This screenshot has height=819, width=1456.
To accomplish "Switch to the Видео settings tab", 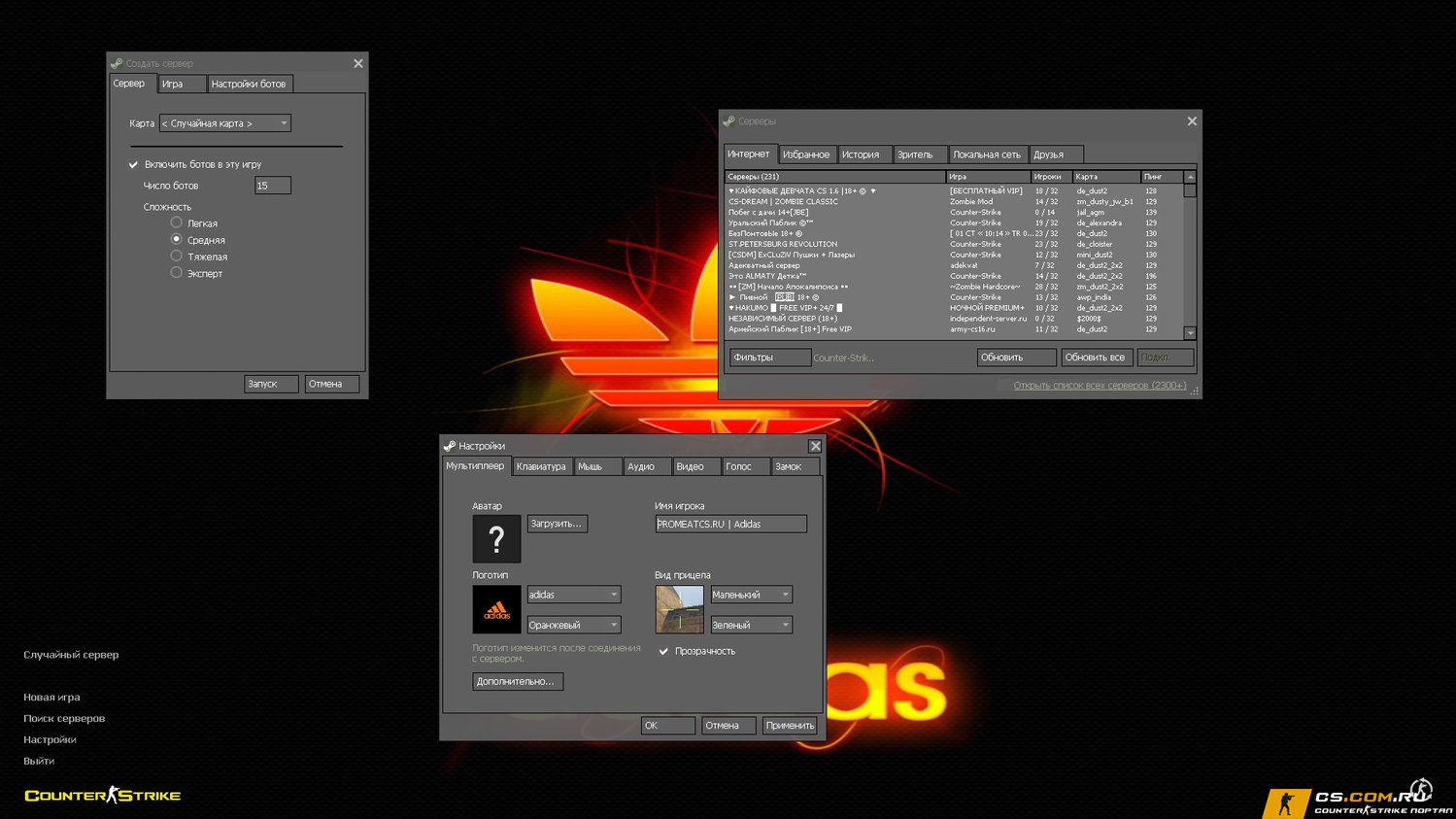I will [x=695, y=466].
